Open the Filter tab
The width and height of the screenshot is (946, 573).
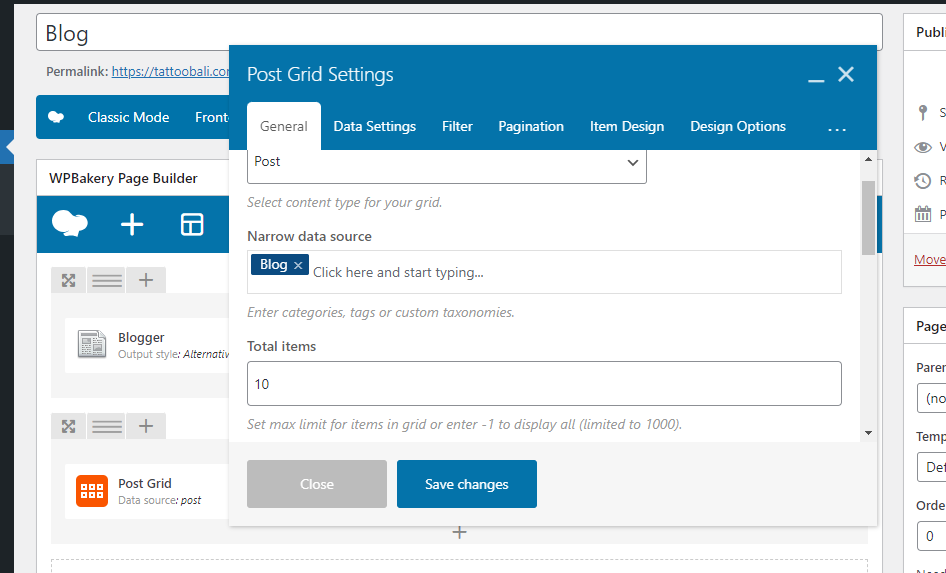(x=457, y=126)
